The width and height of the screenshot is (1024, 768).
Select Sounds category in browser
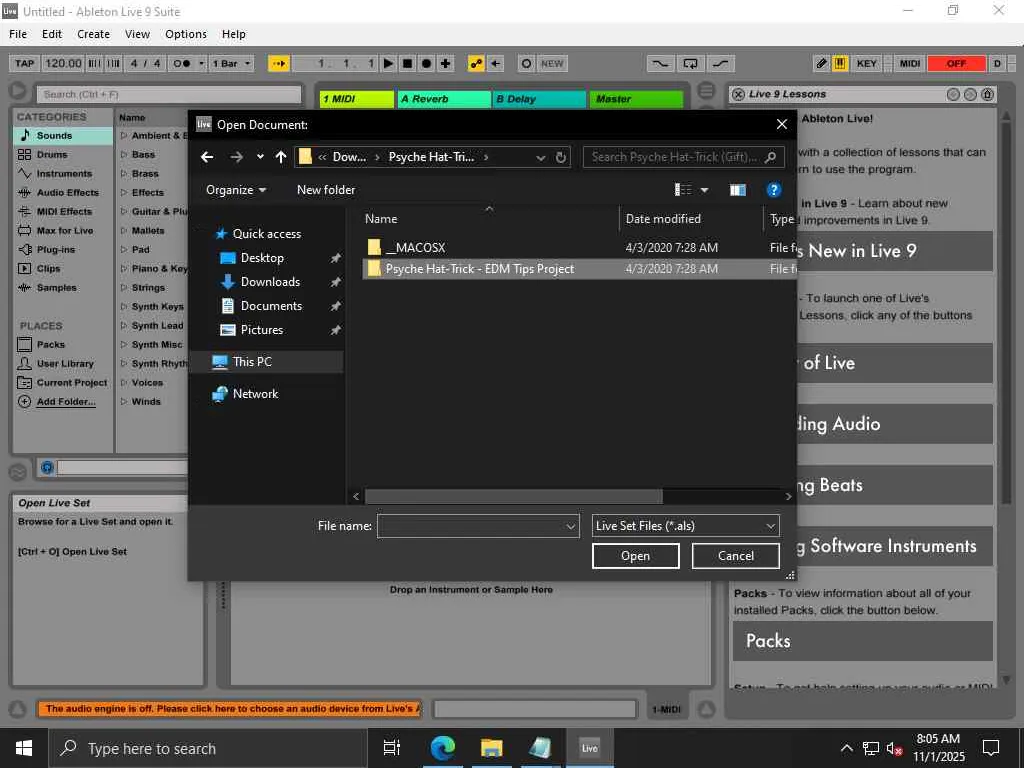click(63, 135)
